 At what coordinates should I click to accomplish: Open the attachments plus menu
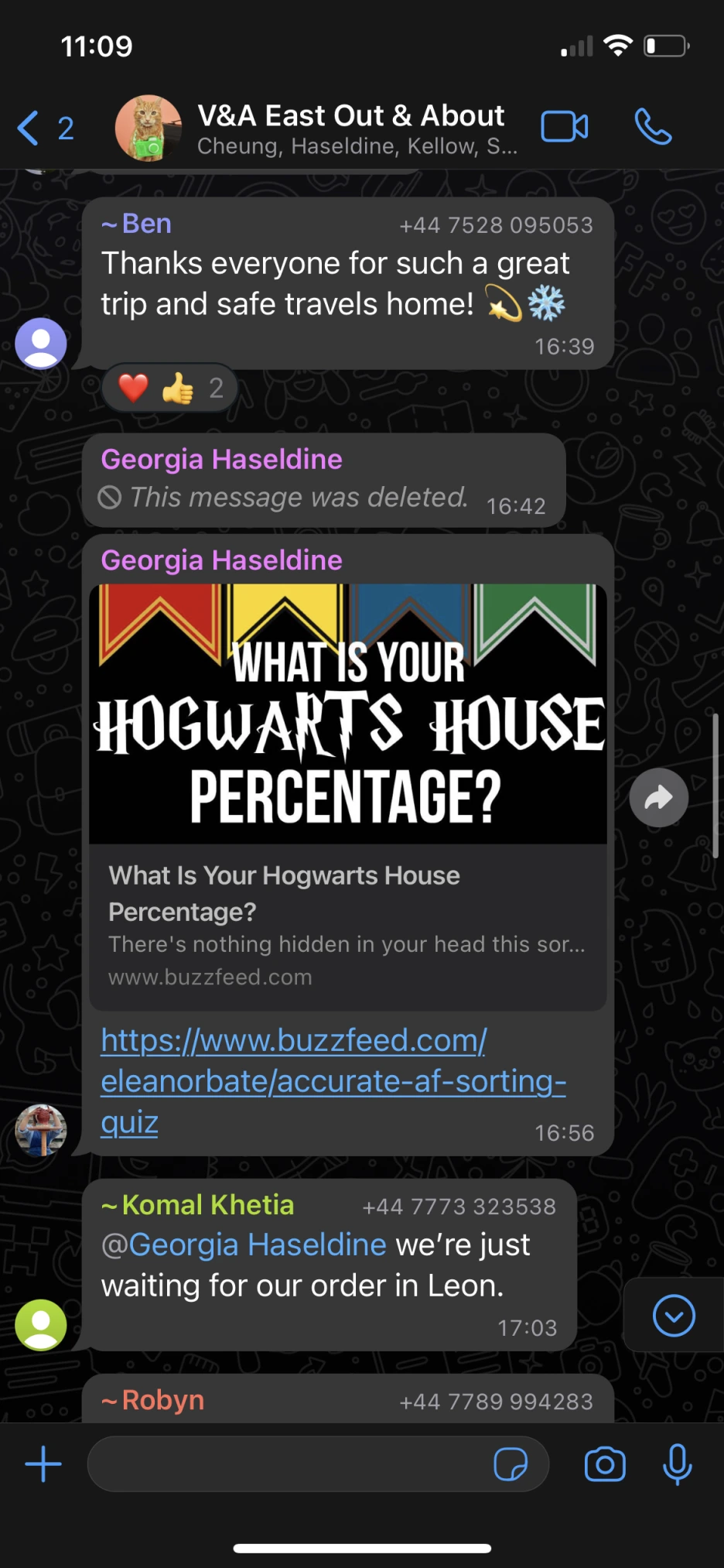(43, 1464)
